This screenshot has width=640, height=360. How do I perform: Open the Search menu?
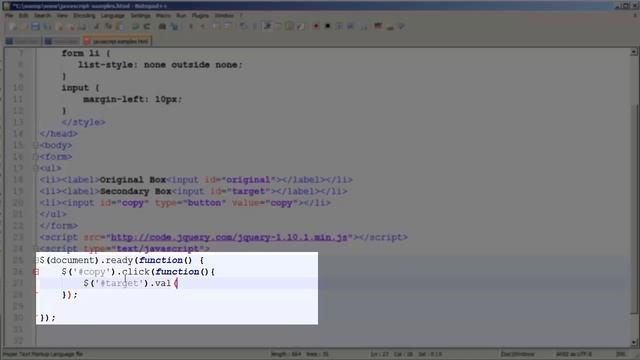pyautogui.click(x=42, y=16)
